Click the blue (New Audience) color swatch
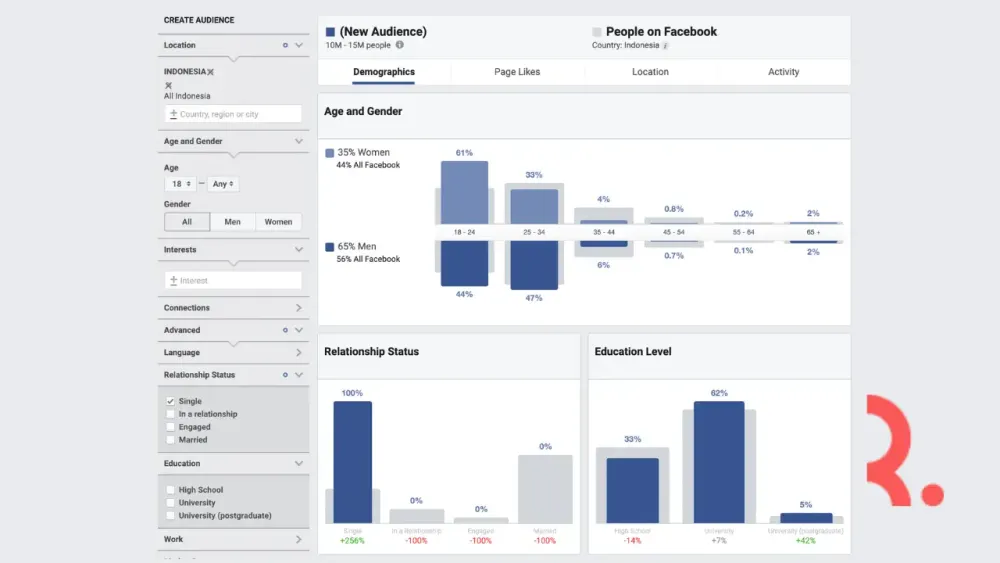The height and width of the screenshot is (563, 1000). pyautogui.click(x=330, y=32)
